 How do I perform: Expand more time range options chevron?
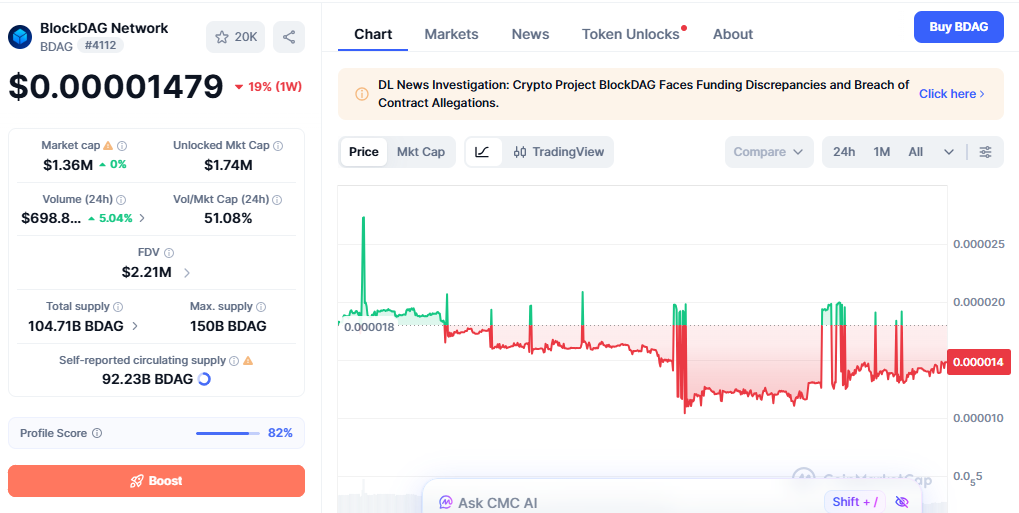coord(949,152)
